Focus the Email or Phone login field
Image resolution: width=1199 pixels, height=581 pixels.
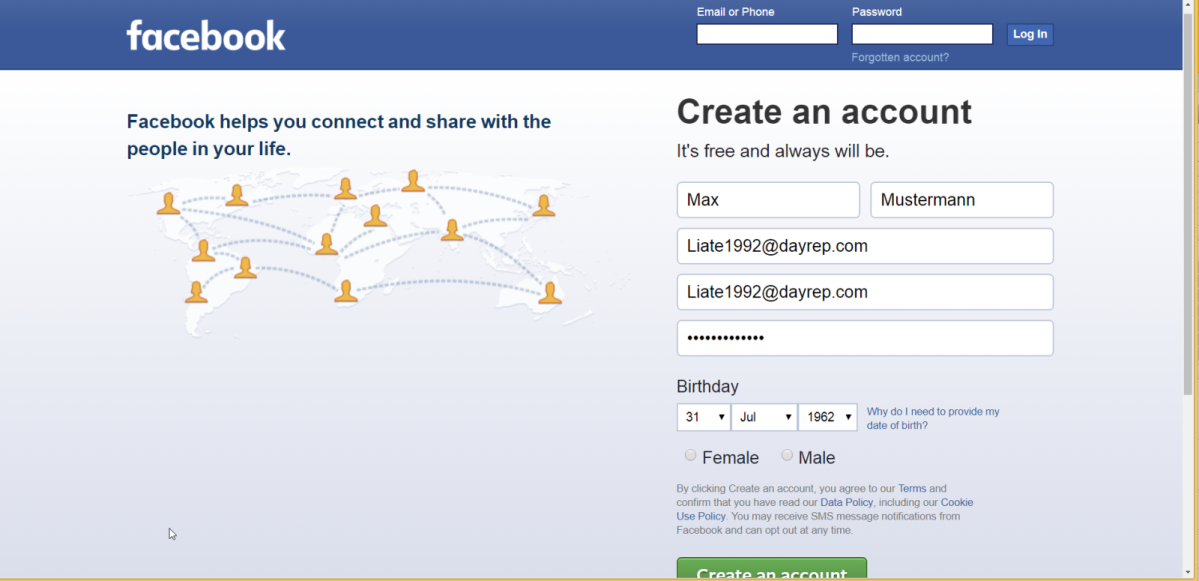(767, 34)
